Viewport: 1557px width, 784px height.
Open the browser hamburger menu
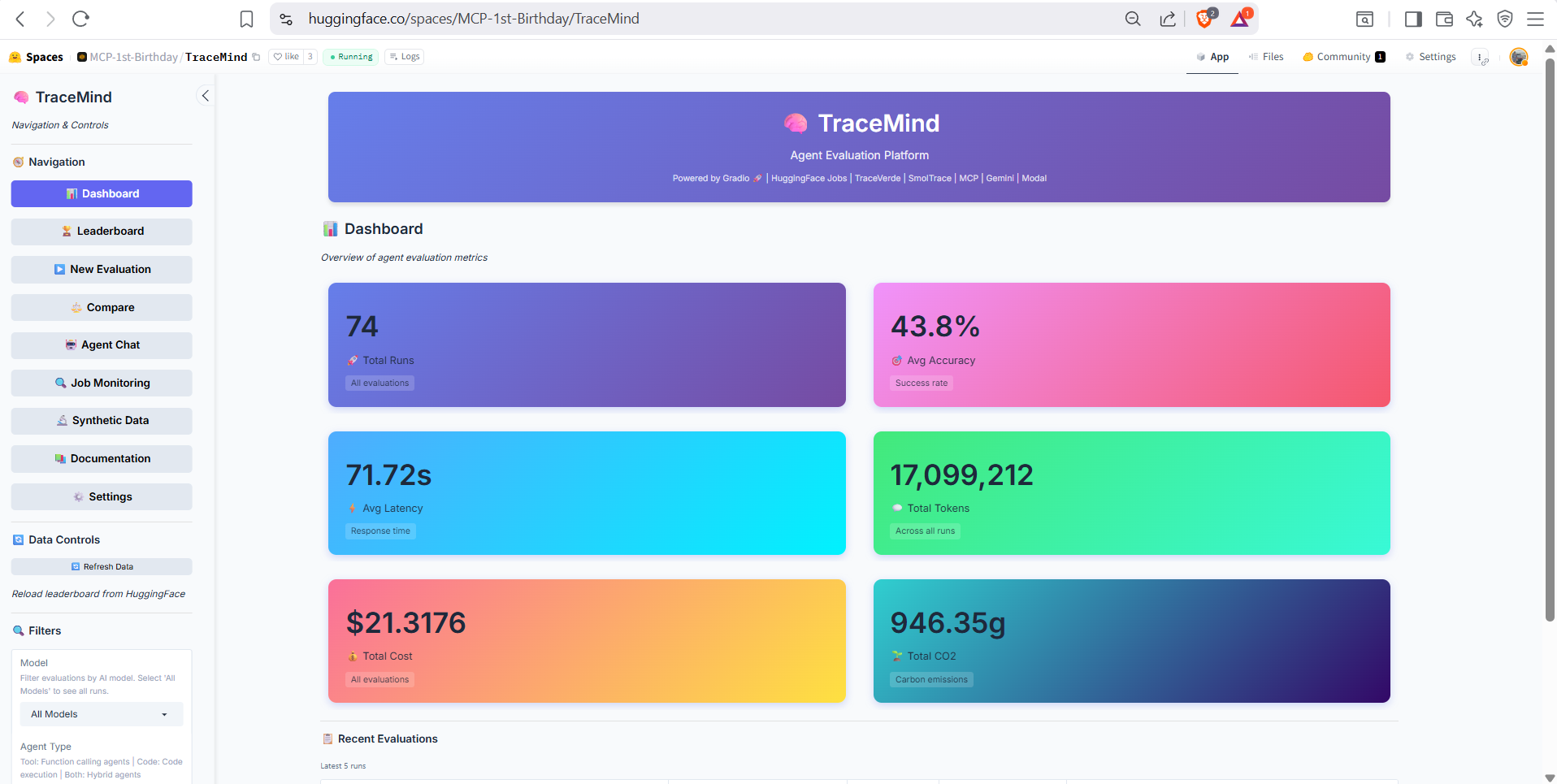coord(1535,19)
